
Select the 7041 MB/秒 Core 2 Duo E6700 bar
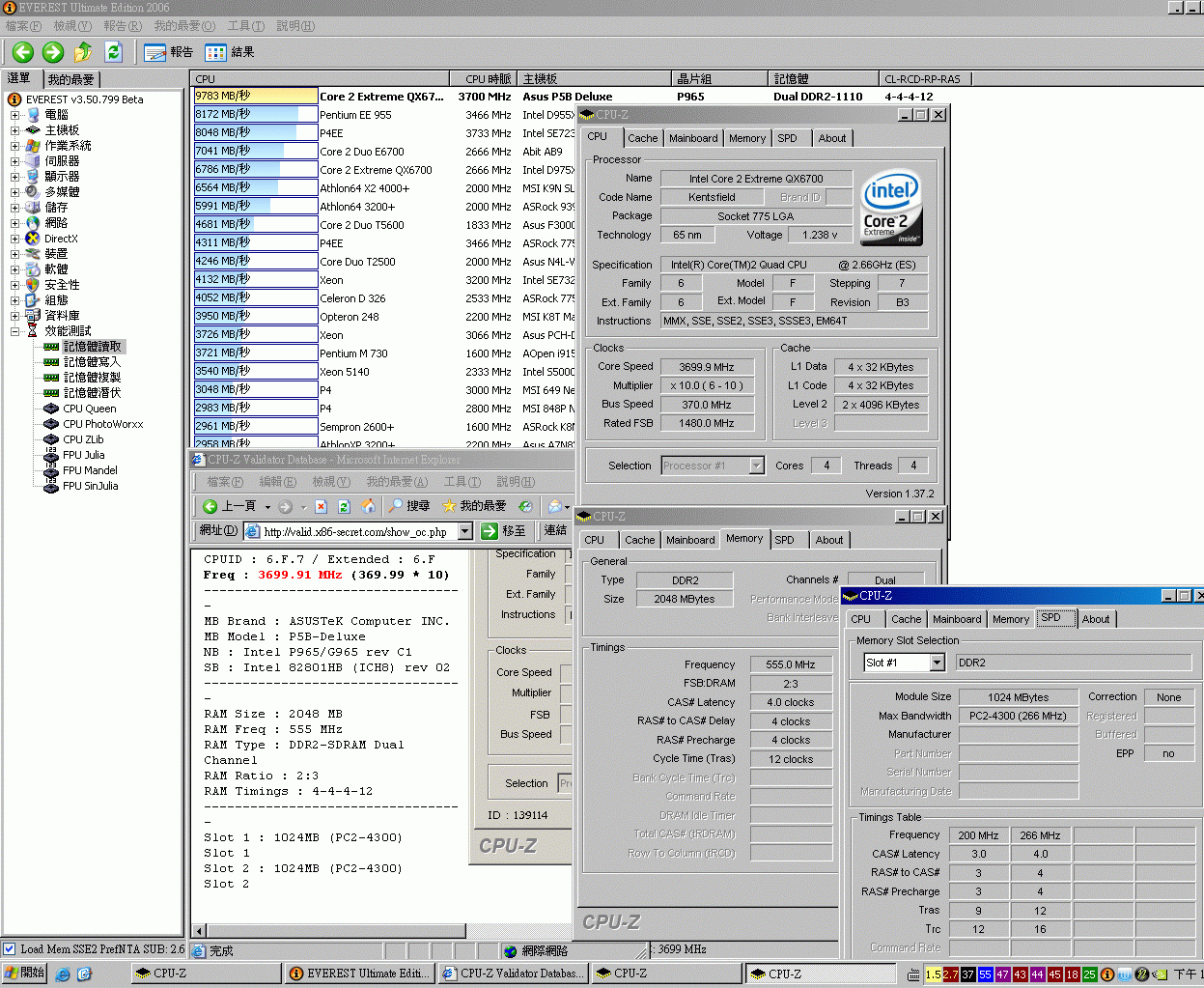(256, 152)
